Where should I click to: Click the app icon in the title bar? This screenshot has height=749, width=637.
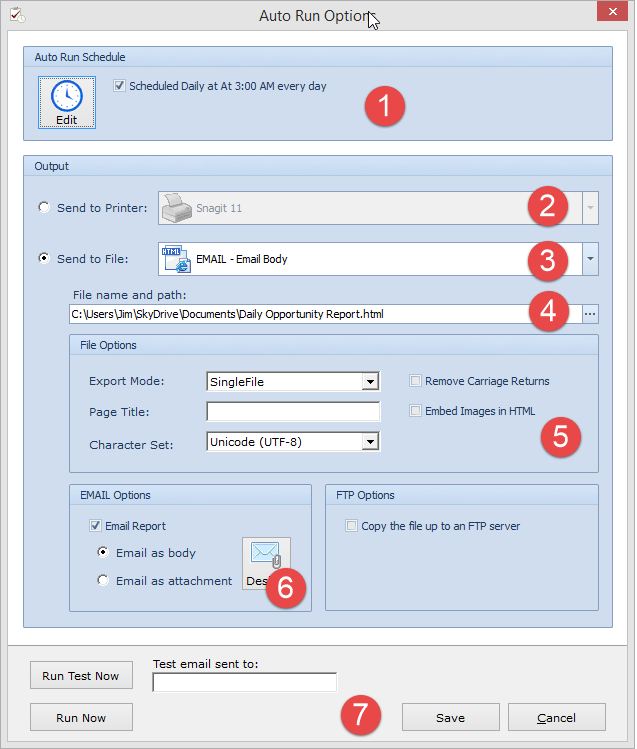[x=18, y=15]
